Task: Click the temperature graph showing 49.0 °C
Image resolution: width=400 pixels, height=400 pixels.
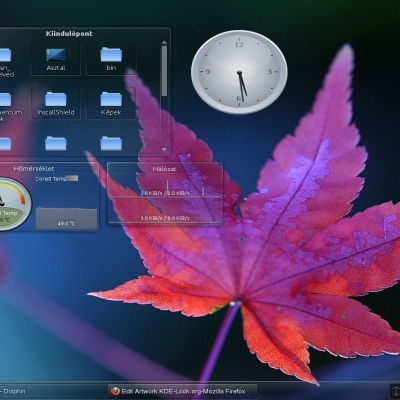Action: click(x=66, y=218)
